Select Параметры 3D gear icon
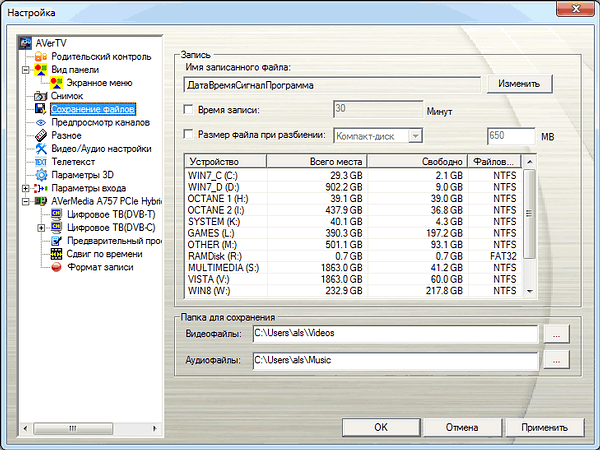The image size is (600, 450). 40,174
